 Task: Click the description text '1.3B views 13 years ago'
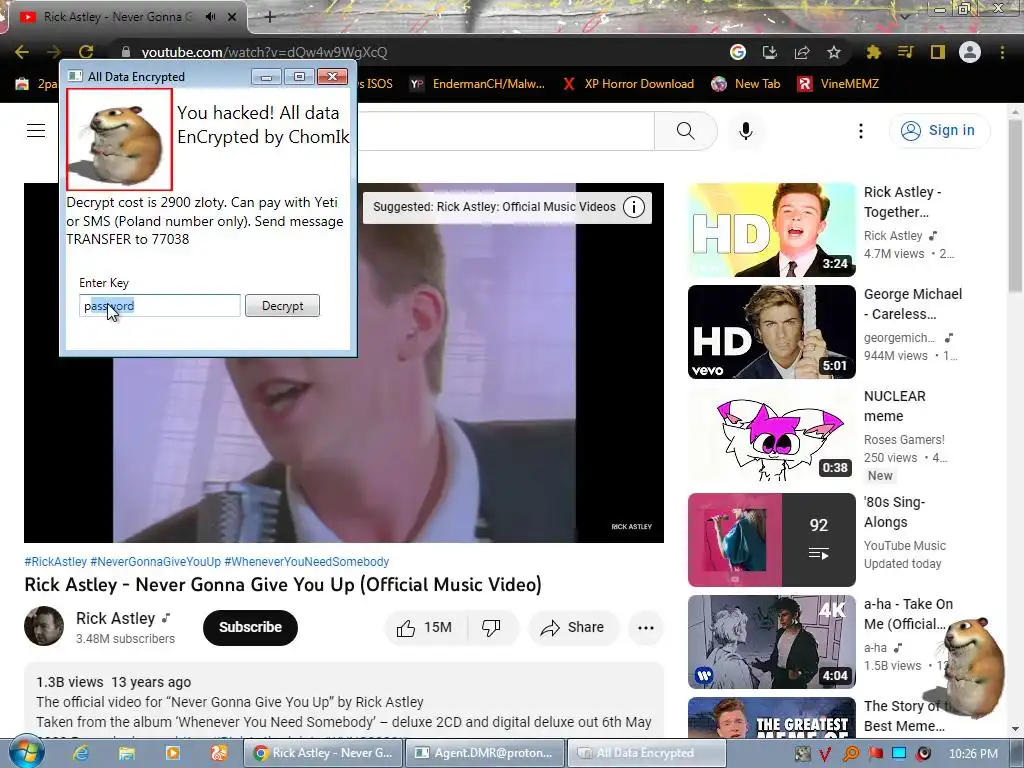[x=114, y=682]
